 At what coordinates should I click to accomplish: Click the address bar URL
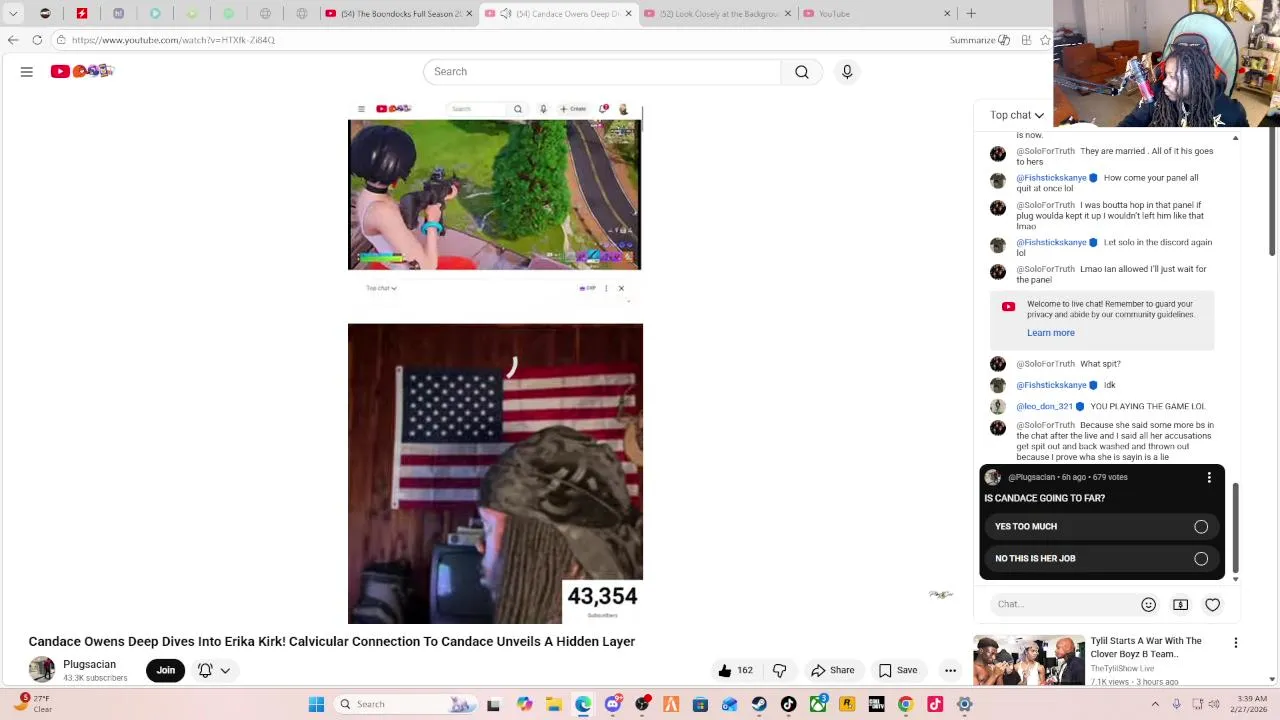coord(173,40)
